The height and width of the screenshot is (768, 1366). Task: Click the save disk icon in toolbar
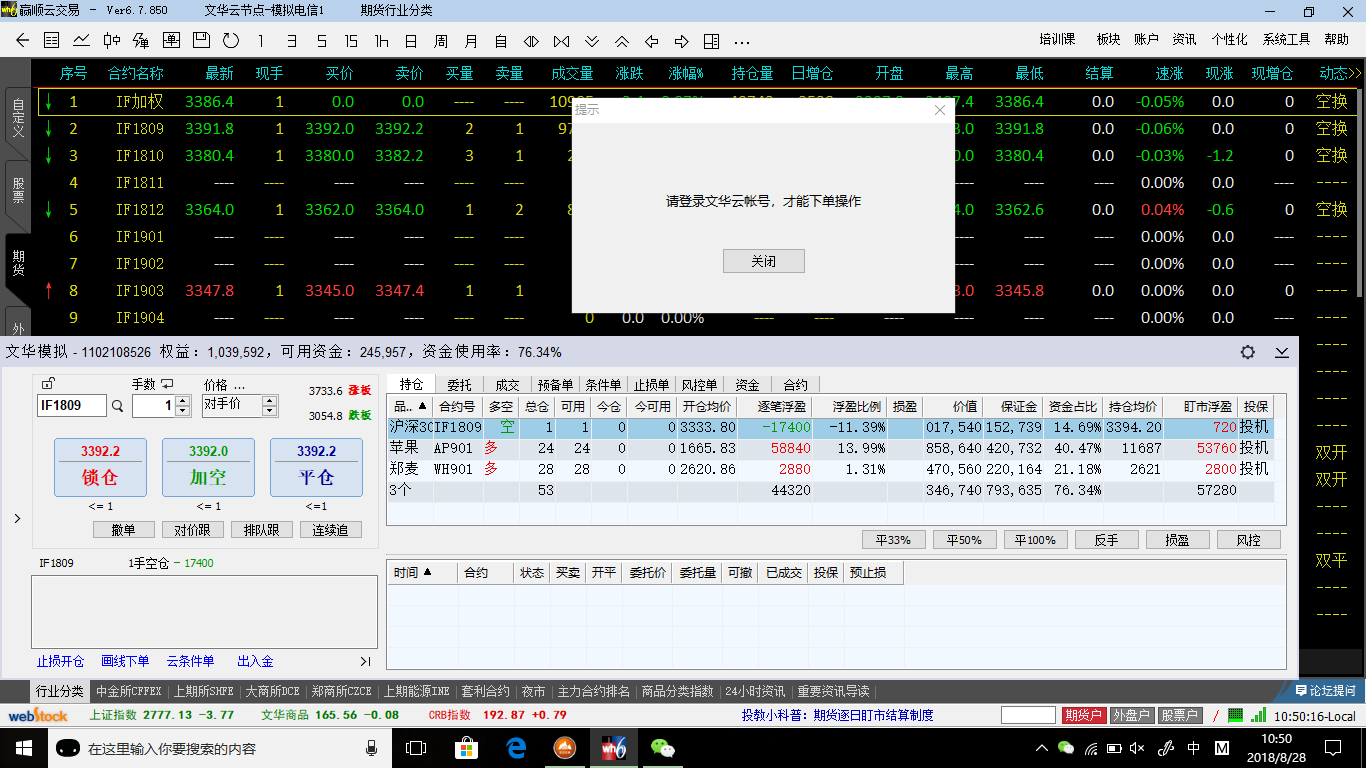coord(201,41)
